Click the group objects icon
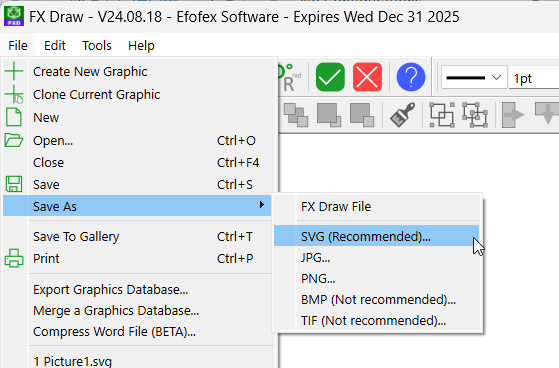Viewport: 559px width, 368px height. [442, 115]
